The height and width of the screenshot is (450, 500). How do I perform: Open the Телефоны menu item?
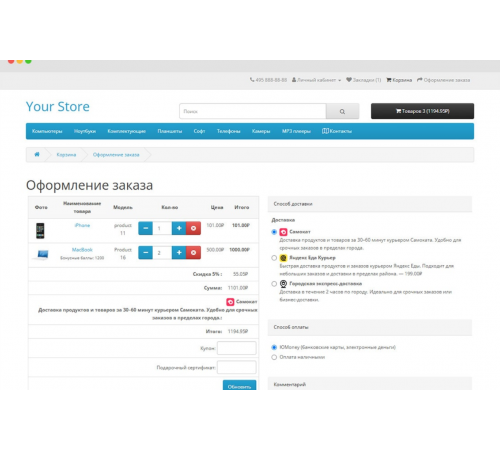[229, 131]
